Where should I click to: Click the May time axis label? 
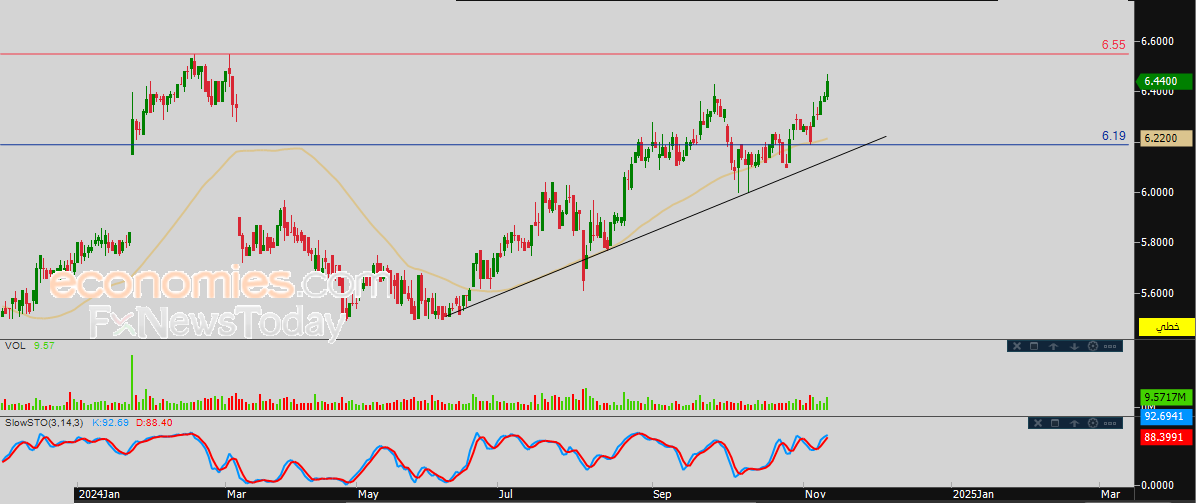(x=369, y=496)
